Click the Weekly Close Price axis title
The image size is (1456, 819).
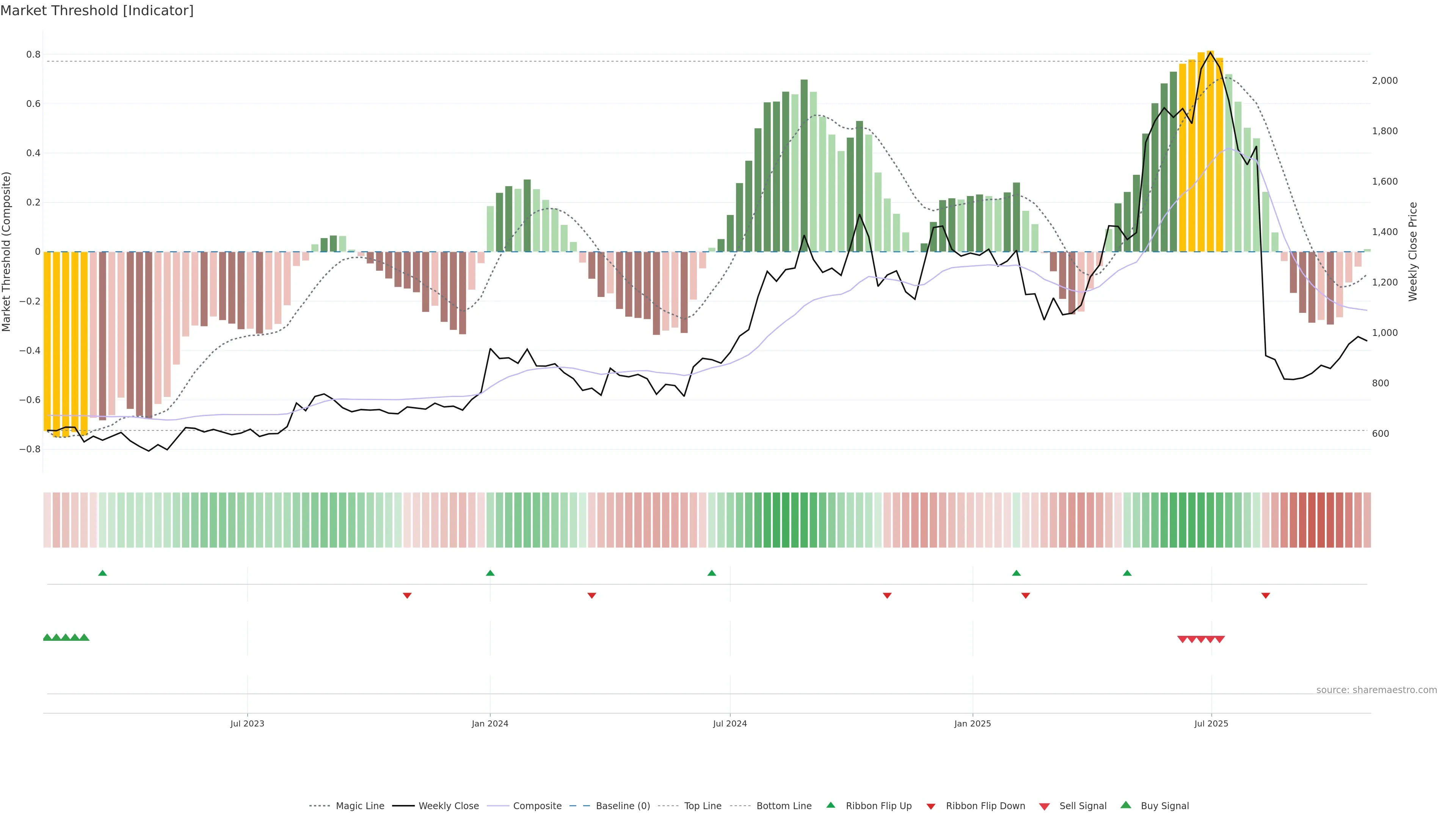pos(1413,251)
